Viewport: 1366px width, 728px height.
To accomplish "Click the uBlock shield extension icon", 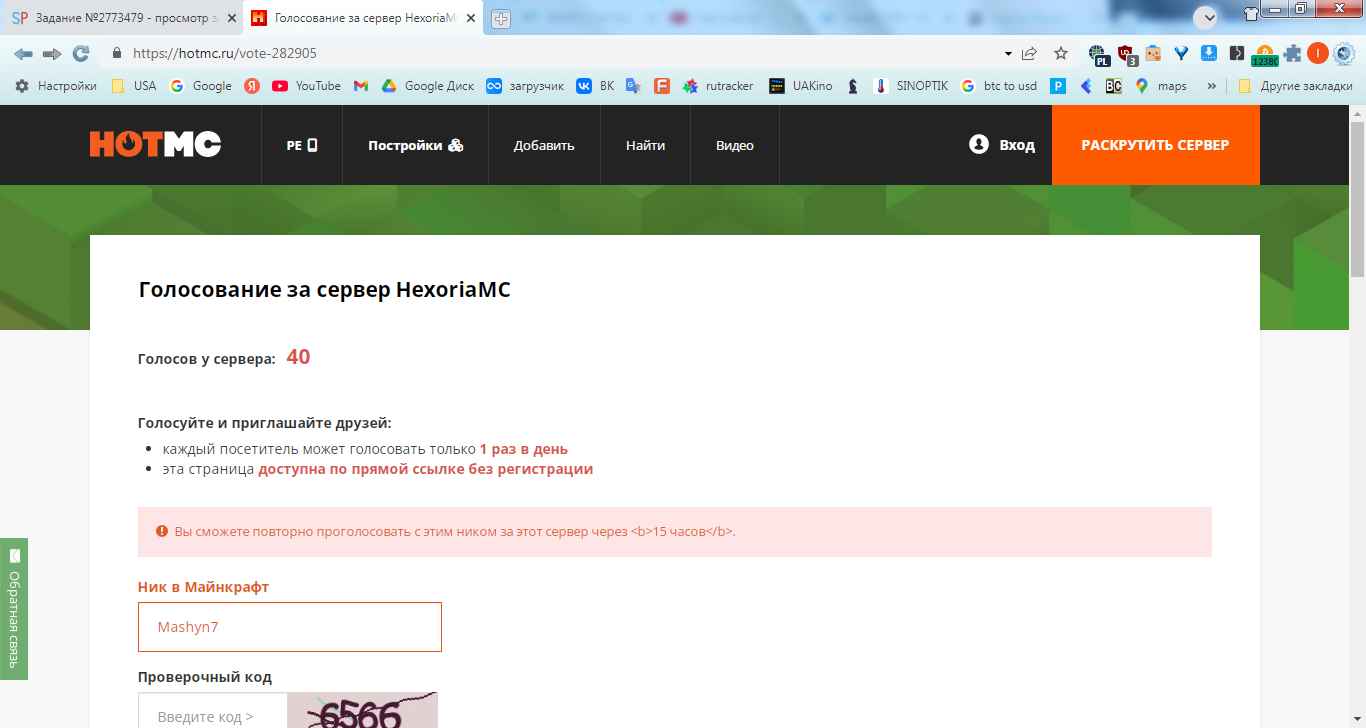I will point(1127,54).
